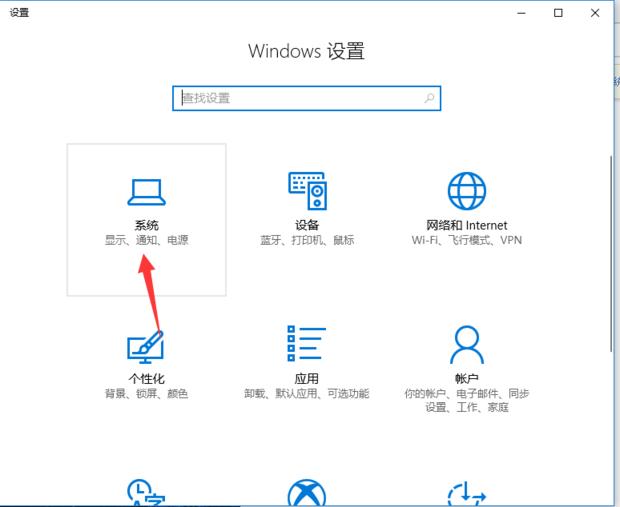Click the 卸载、默认应用、可选功能 description
The image size is (620, 507).
[306, 393]
